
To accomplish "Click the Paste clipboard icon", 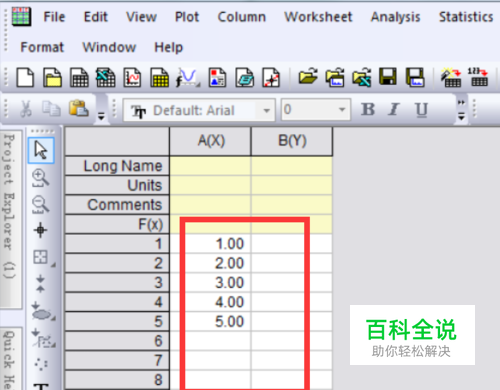I will click(78, 108).
